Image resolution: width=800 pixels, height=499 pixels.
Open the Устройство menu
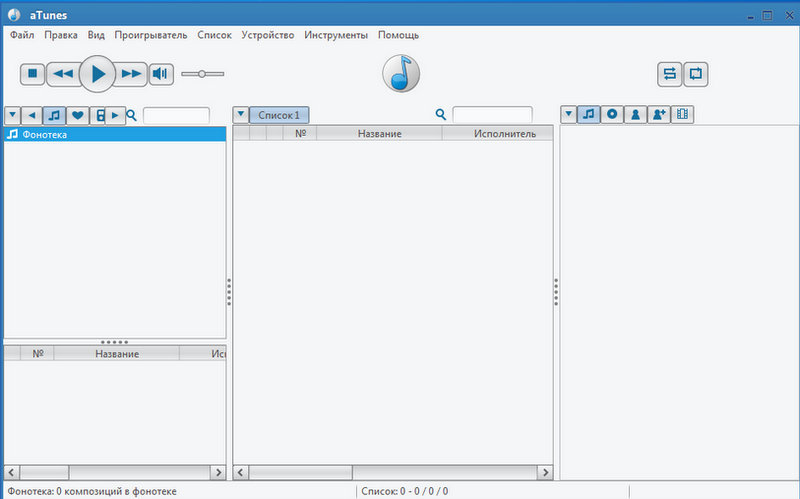point(267,35)
